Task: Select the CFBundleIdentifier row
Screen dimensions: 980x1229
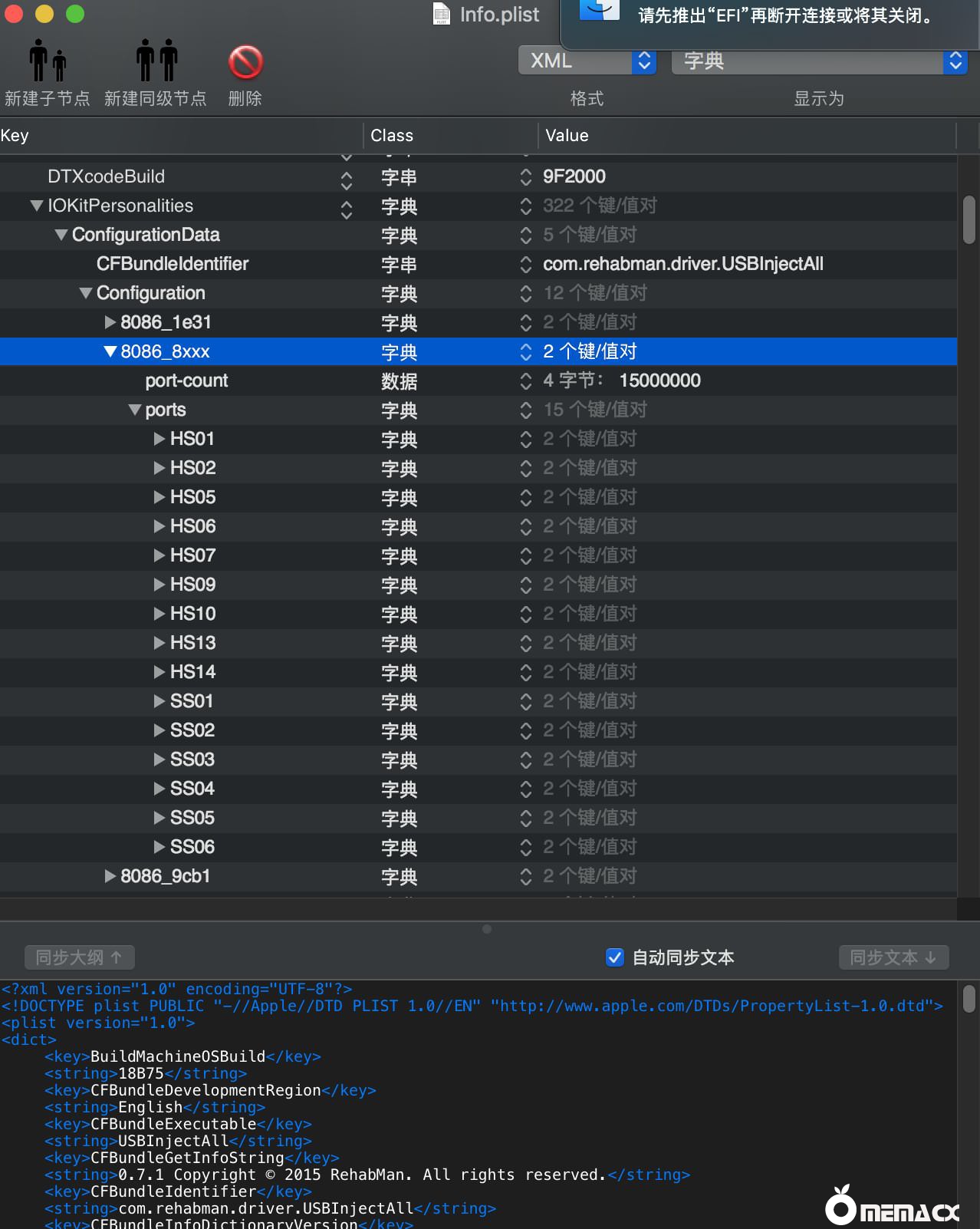Action: tap(173, 264)
